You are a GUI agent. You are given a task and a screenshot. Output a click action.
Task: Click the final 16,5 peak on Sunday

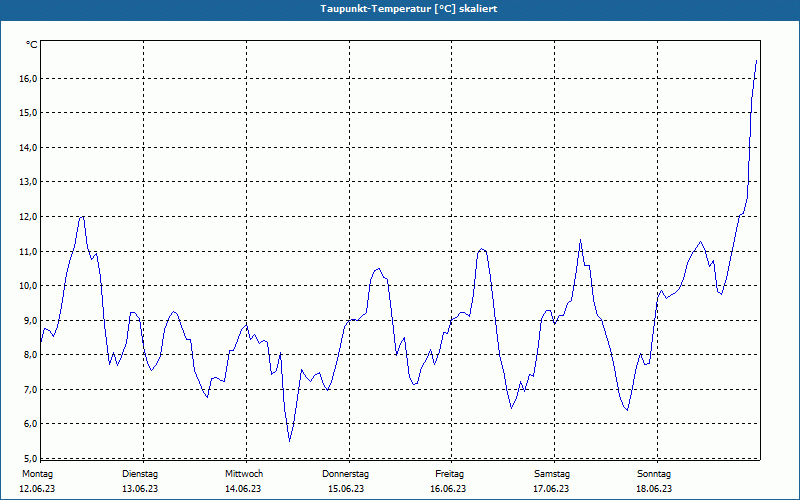[756, 61]
